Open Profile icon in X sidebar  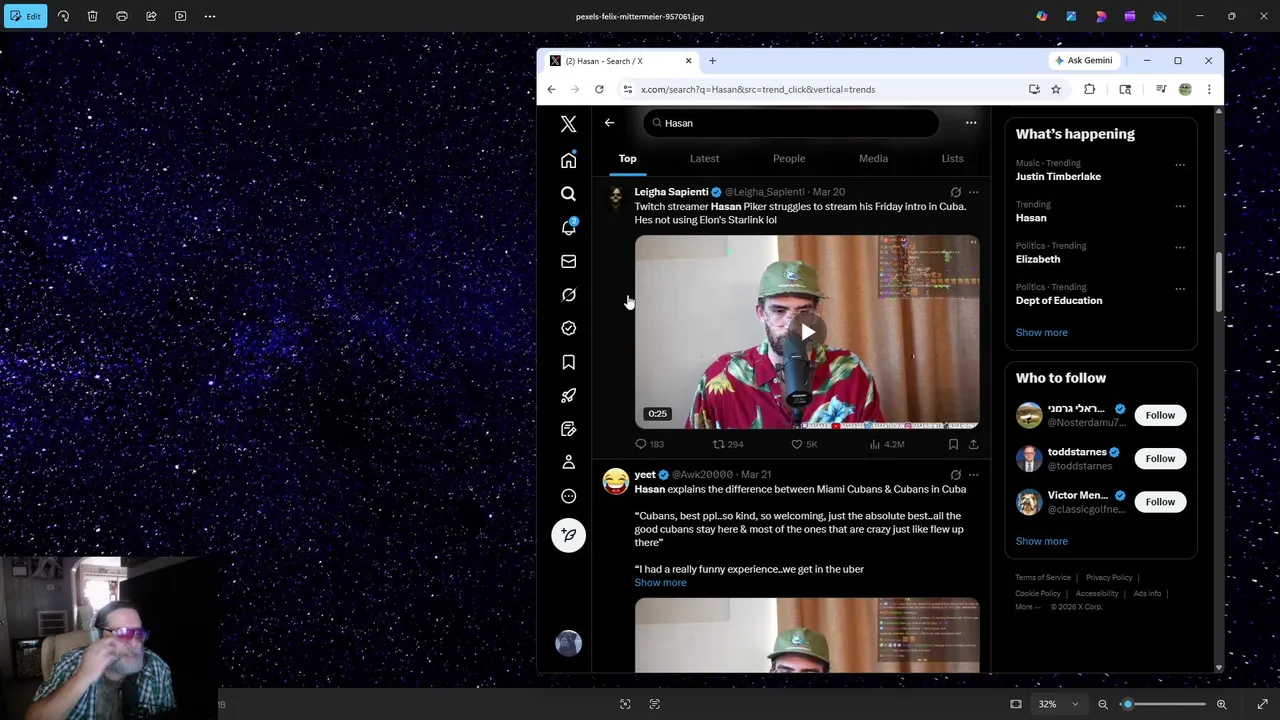[568, 462]
